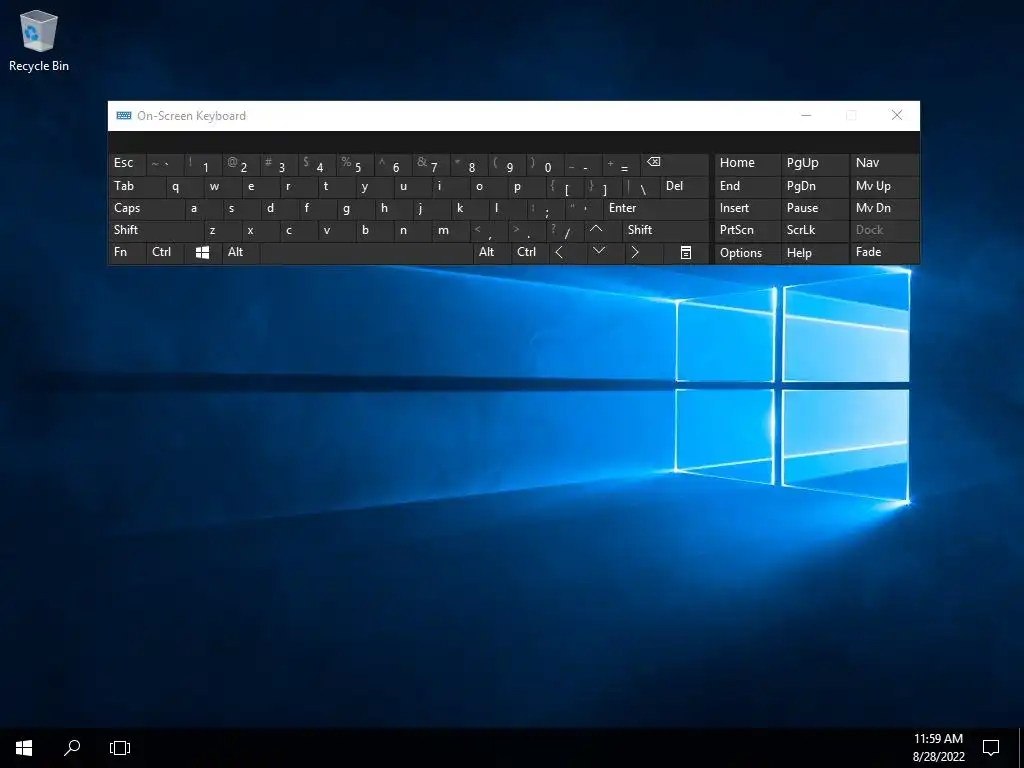Click the backslash pipe key

641,186
